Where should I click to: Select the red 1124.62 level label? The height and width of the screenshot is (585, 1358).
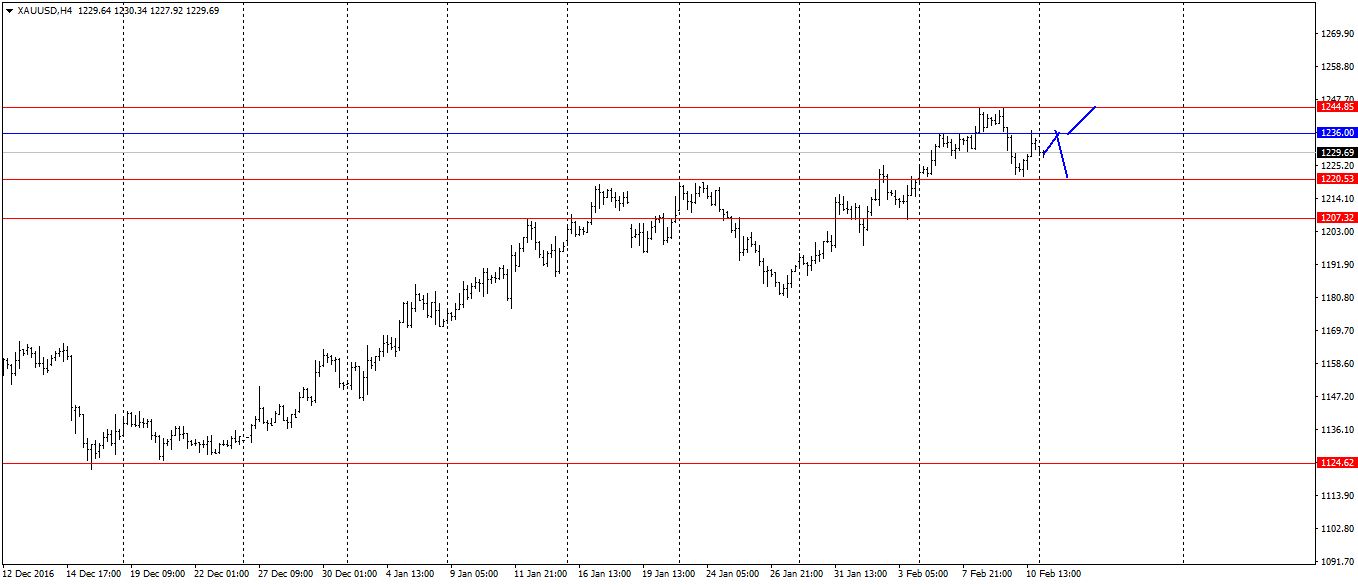pos(1336,463)
